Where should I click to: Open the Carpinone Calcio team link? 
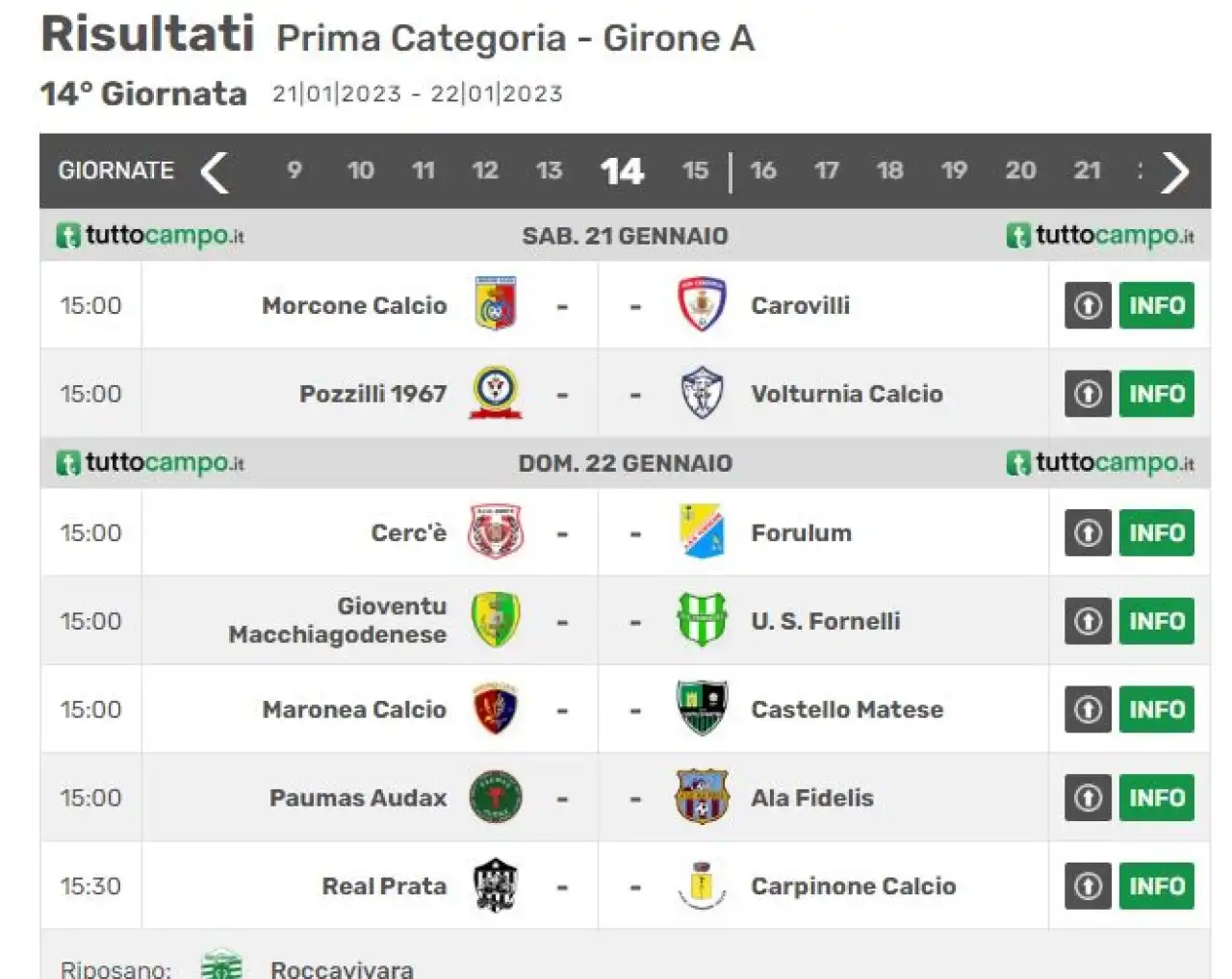pyautogui.click(x=854, y=886)
